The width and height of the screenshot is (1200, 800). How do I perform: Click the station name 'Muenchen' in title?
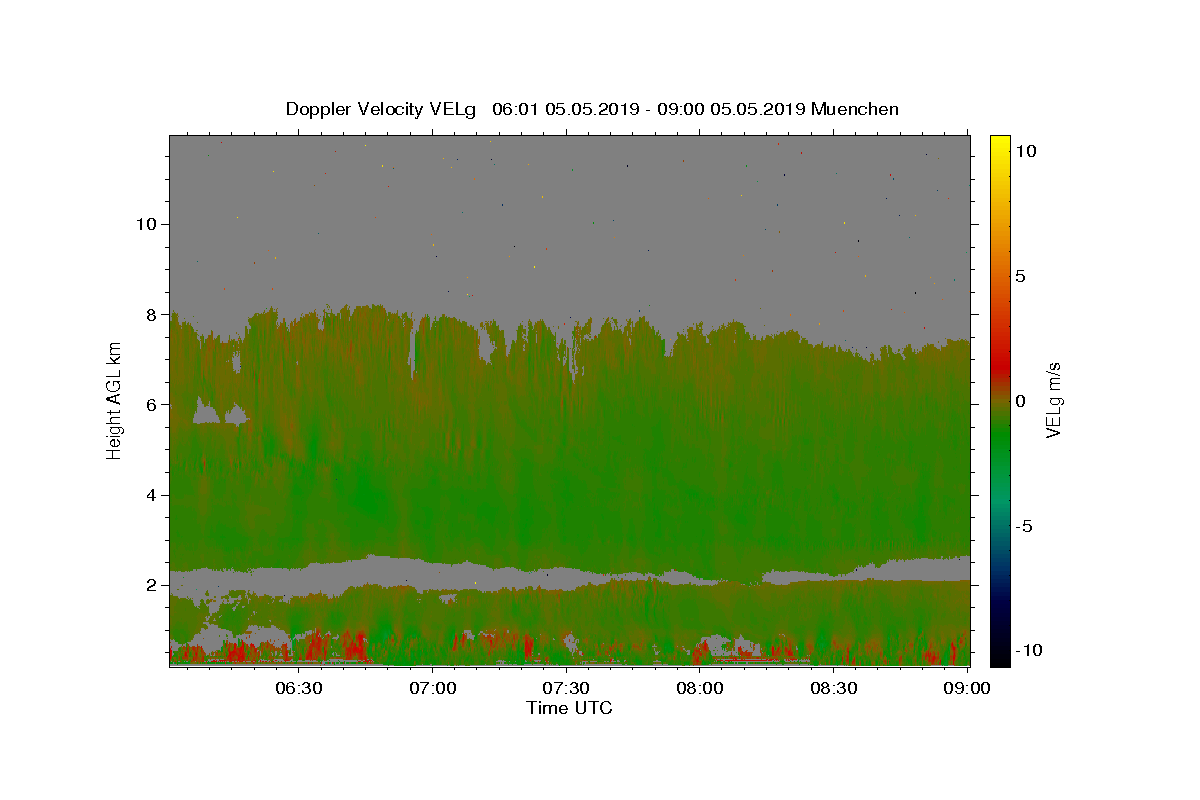point(855,109)
